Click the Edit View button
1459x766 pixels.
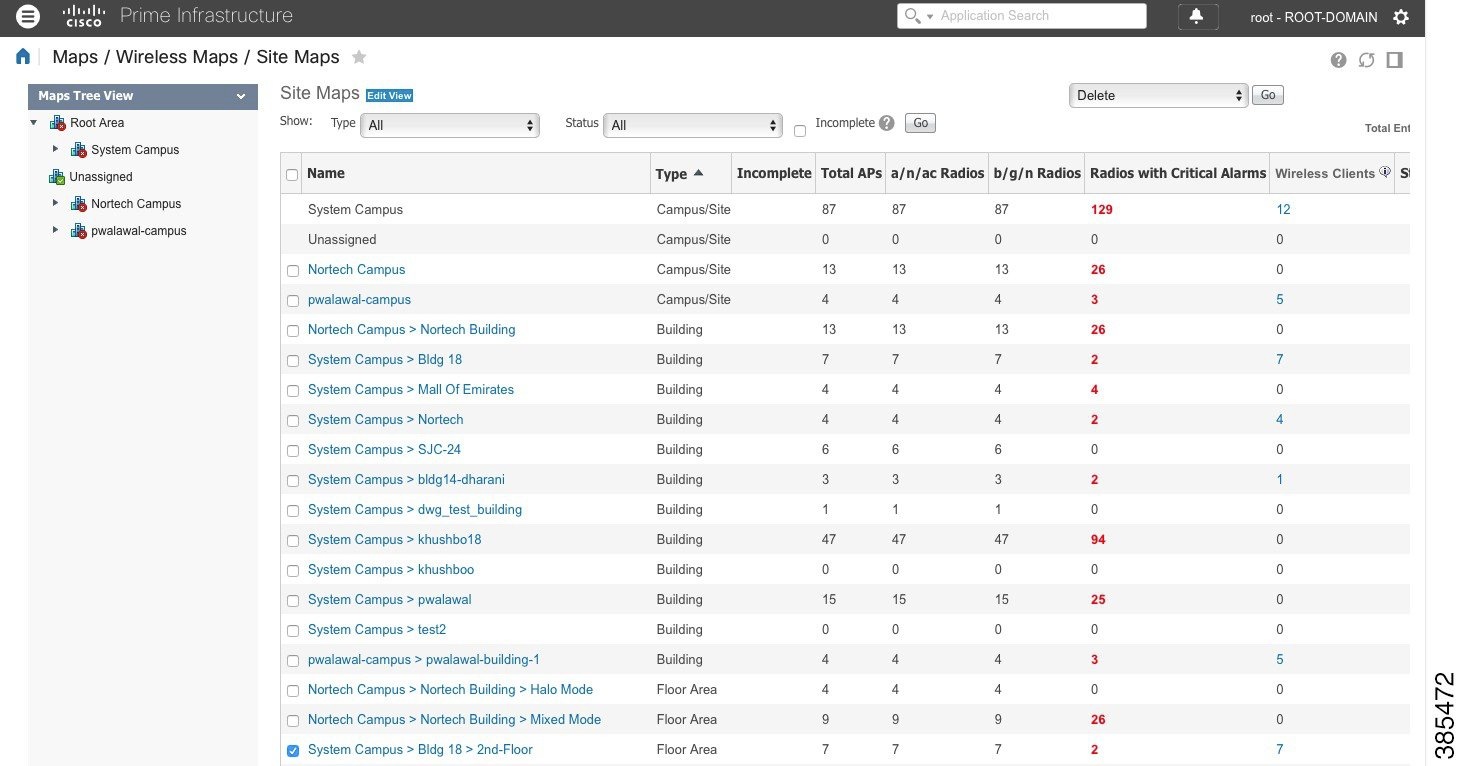[x=390, y=95]
